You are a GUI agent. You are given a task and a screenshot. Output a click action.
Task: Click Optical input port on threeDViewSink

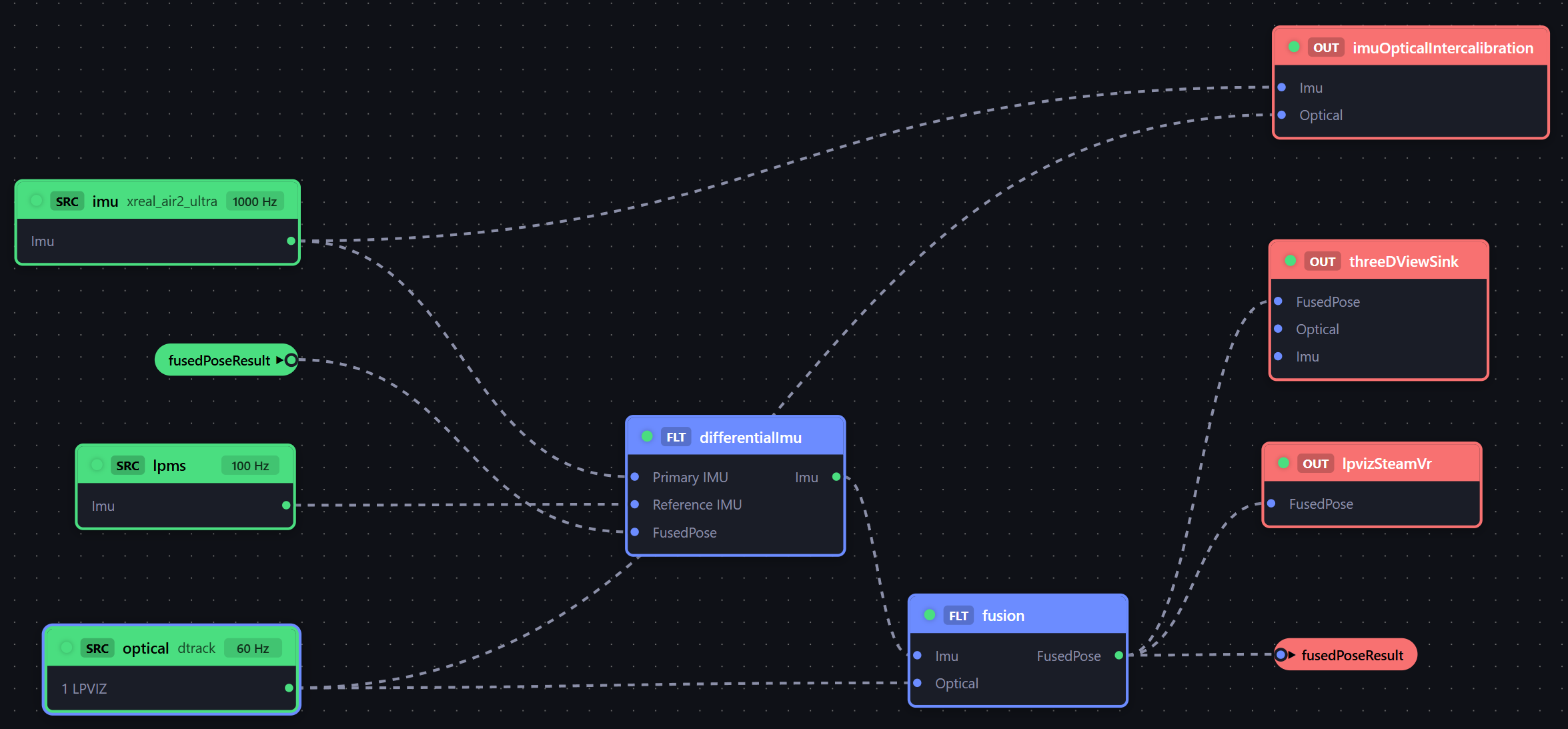(x=1279, y=329)
